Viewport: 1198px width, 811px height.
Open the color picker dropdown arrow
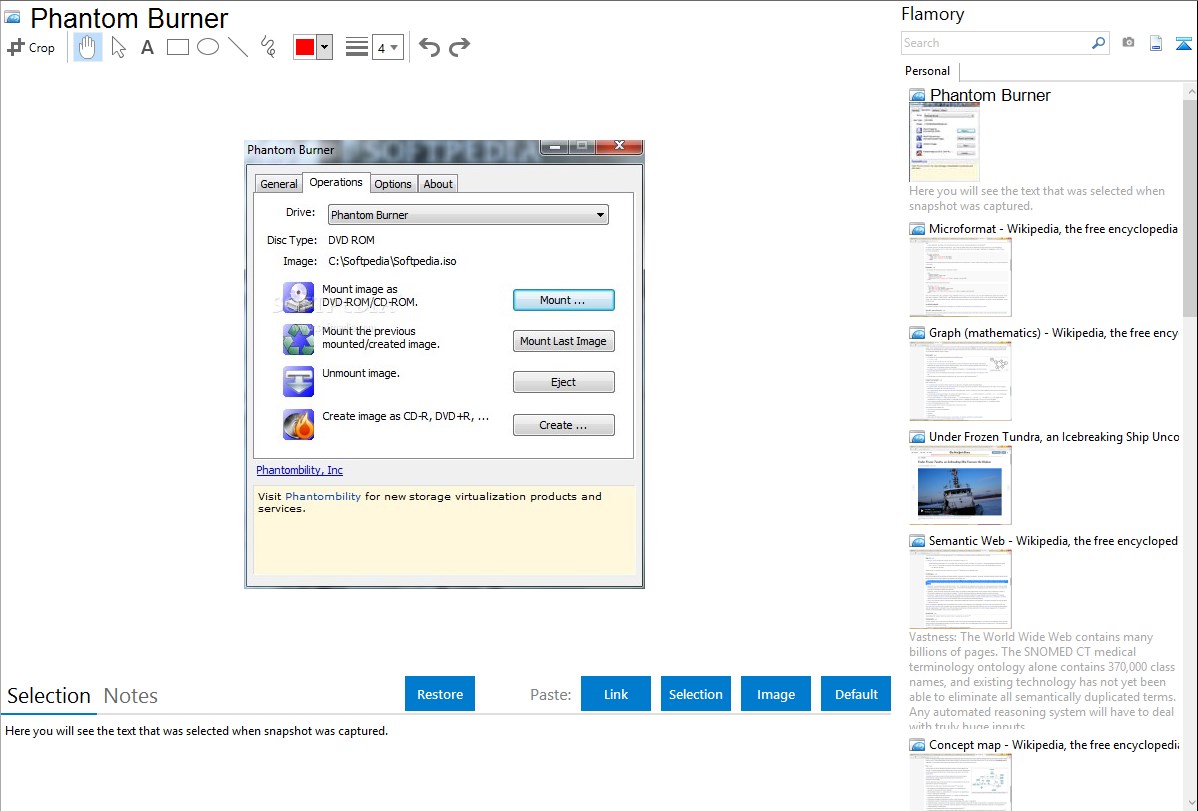324,47
